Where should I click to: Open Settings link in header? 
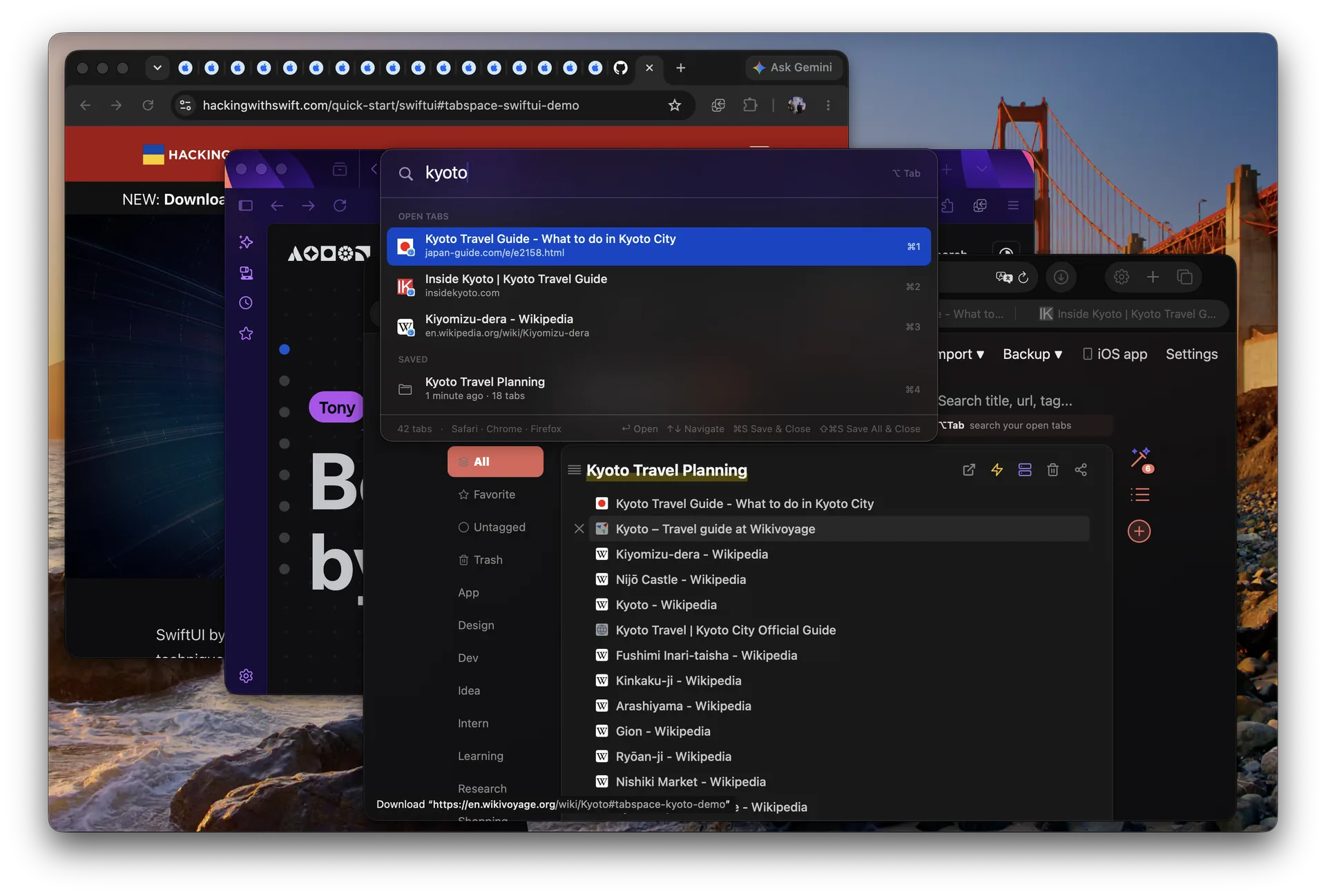coord(1191,354)
